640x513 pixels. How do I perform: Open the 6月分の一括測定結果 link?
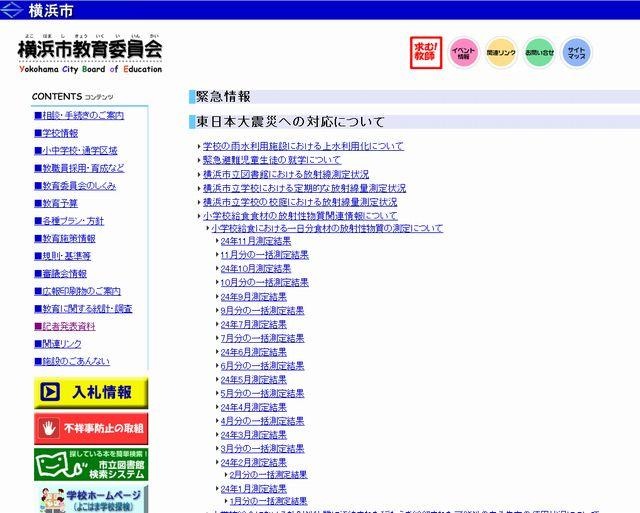[x=262, y=366]
